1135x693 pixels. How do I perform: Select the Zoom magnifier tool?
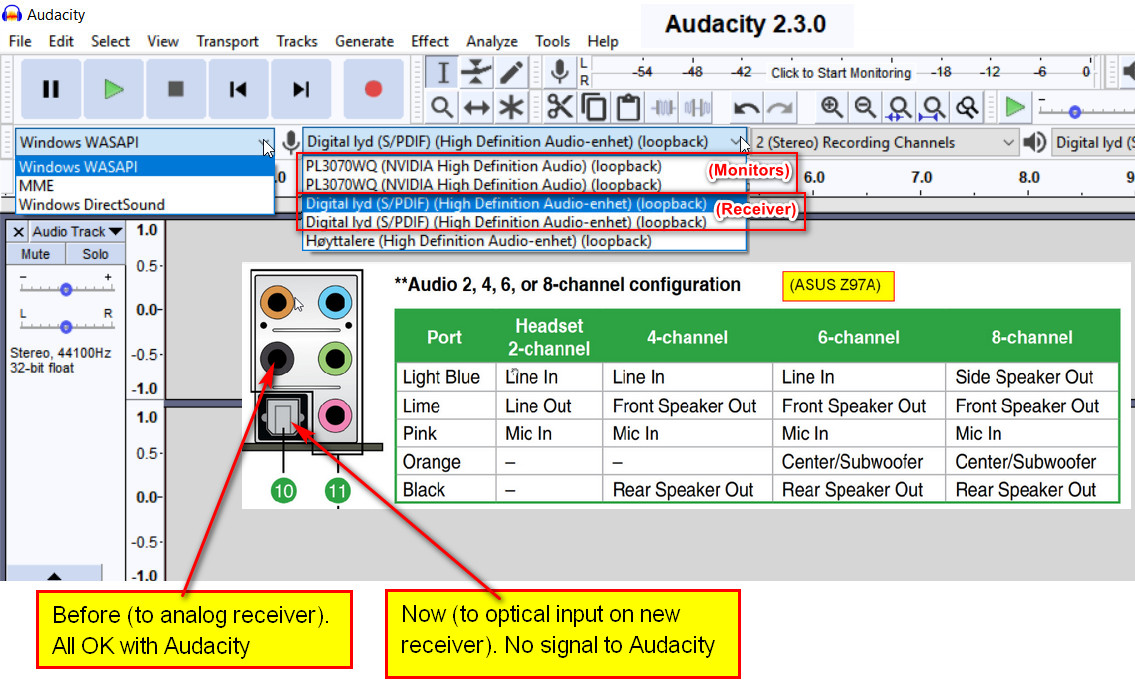point(442,108)
